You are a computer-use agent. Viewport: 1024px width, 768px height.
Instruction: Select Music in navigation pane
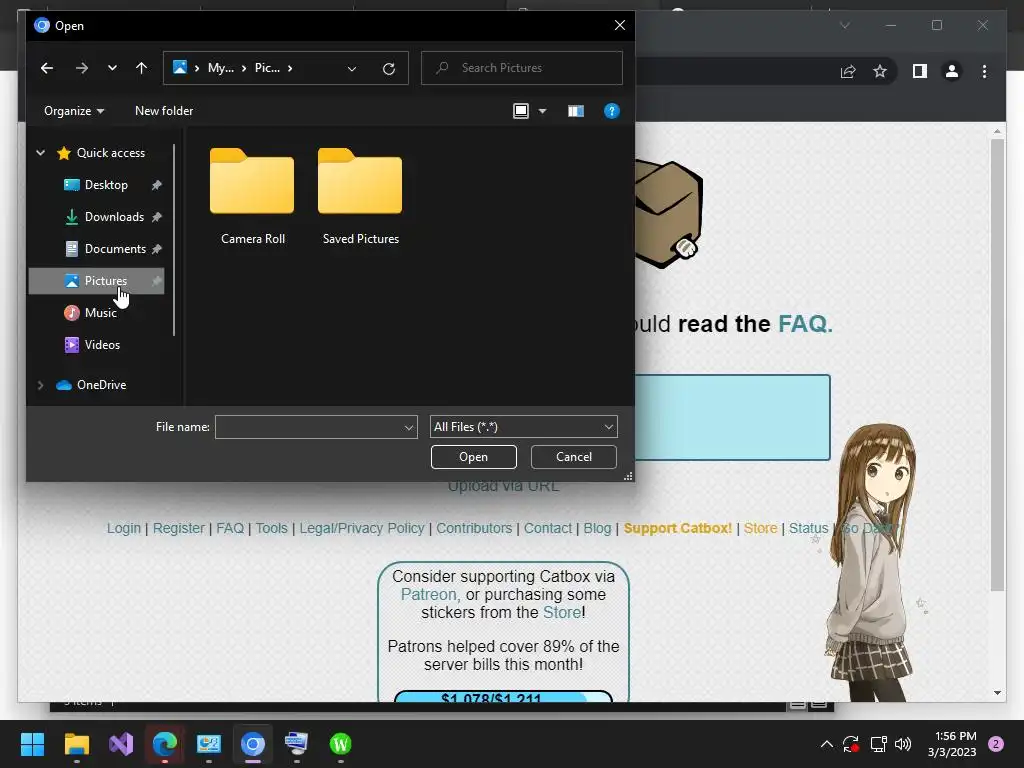(x=97, y=313)
